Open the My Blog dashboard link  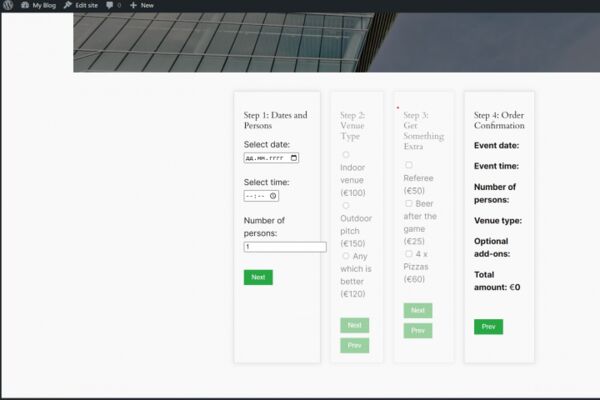click(x=39, y=5)
